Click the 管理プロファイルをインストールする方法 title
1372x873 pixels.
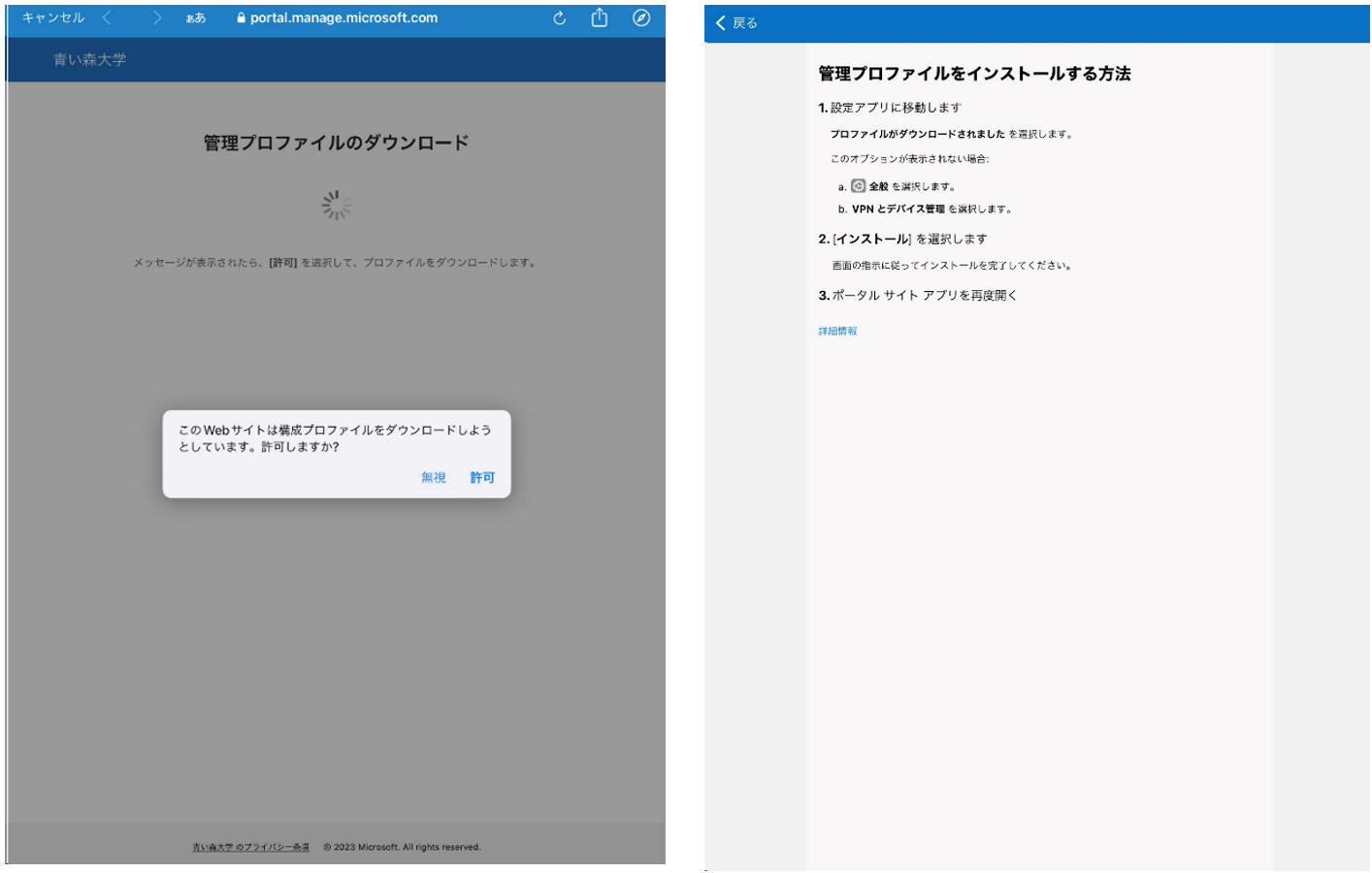pyautogui.click(x=974, y=74)
